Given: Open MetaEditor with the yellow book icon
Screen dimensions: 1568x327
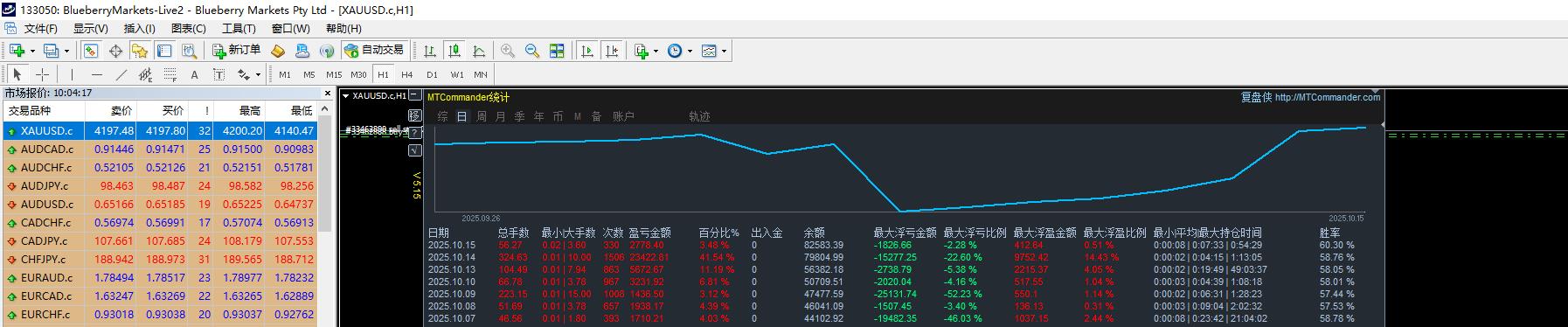Looking at the screenshot, I should coord(278,51).
